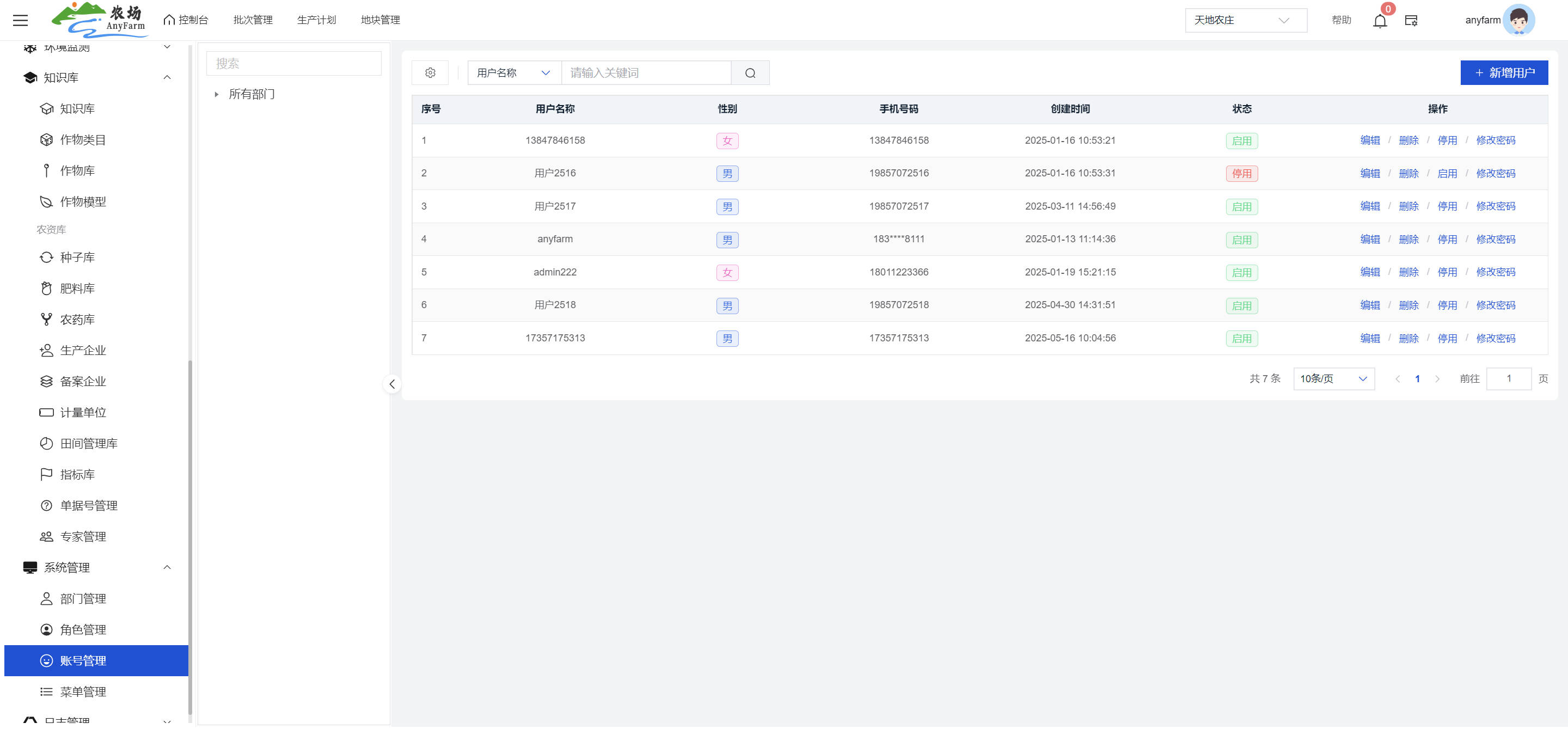
Task: Open the notification bell icon
Action: tap(1379, 21)
